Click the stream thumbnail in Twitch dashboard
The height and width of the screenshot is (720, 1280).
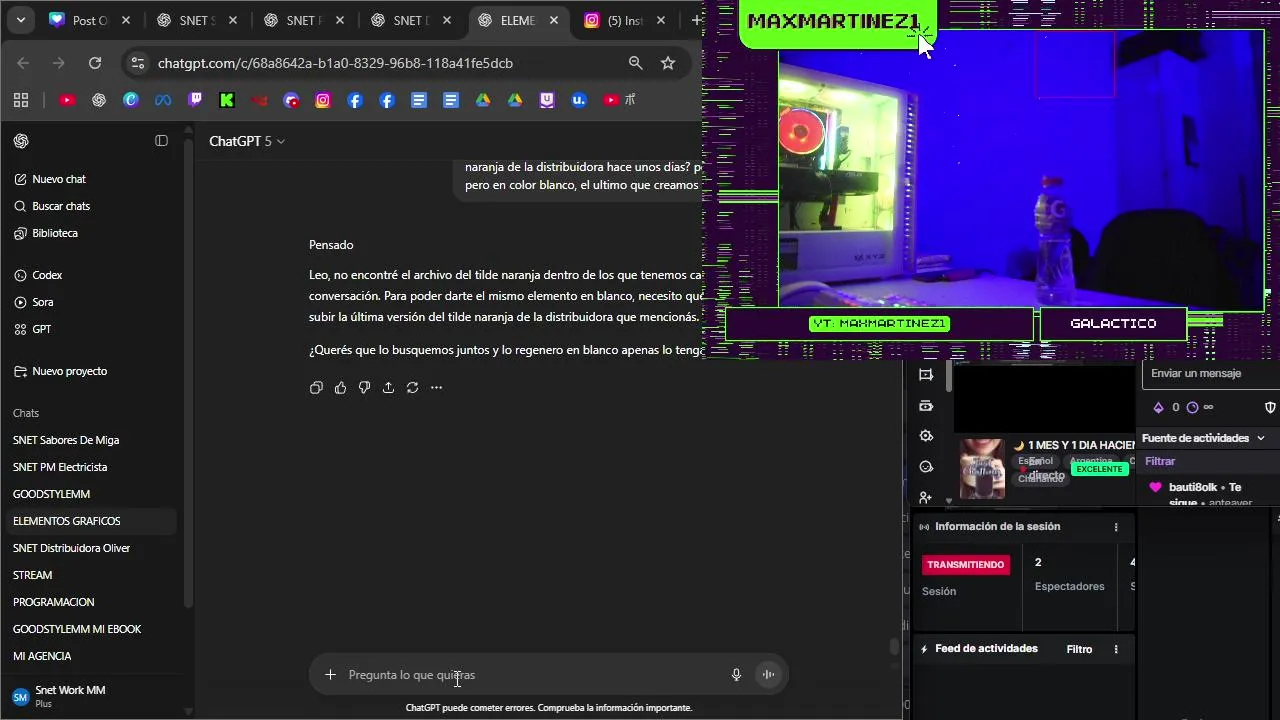pos(982,468)
